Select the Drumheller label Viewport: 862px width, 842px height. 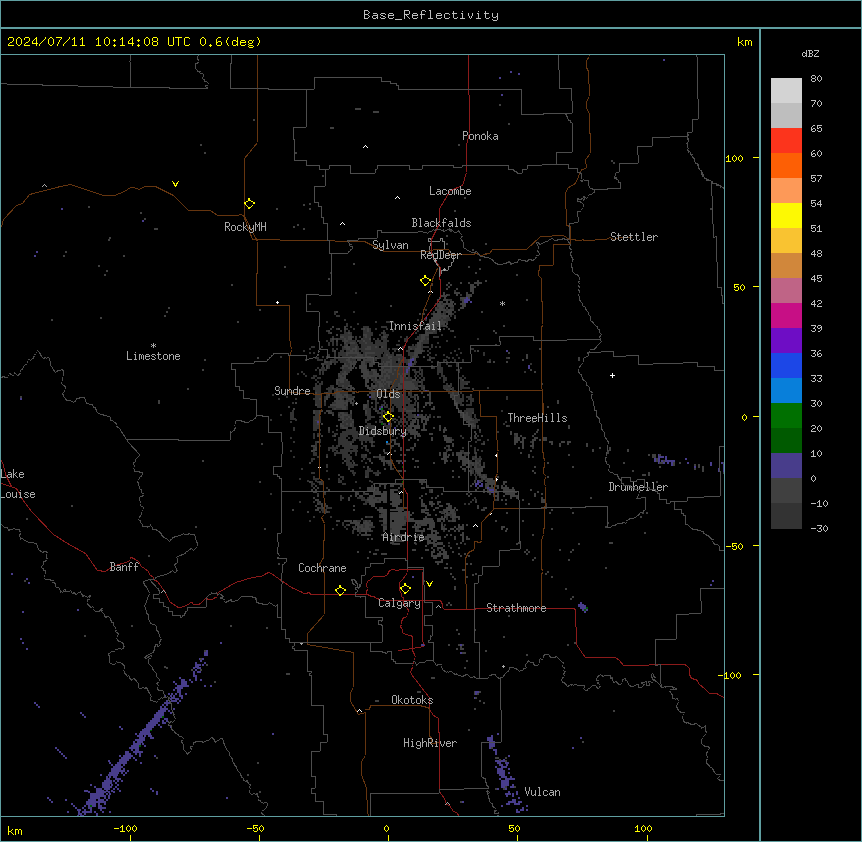638,487
